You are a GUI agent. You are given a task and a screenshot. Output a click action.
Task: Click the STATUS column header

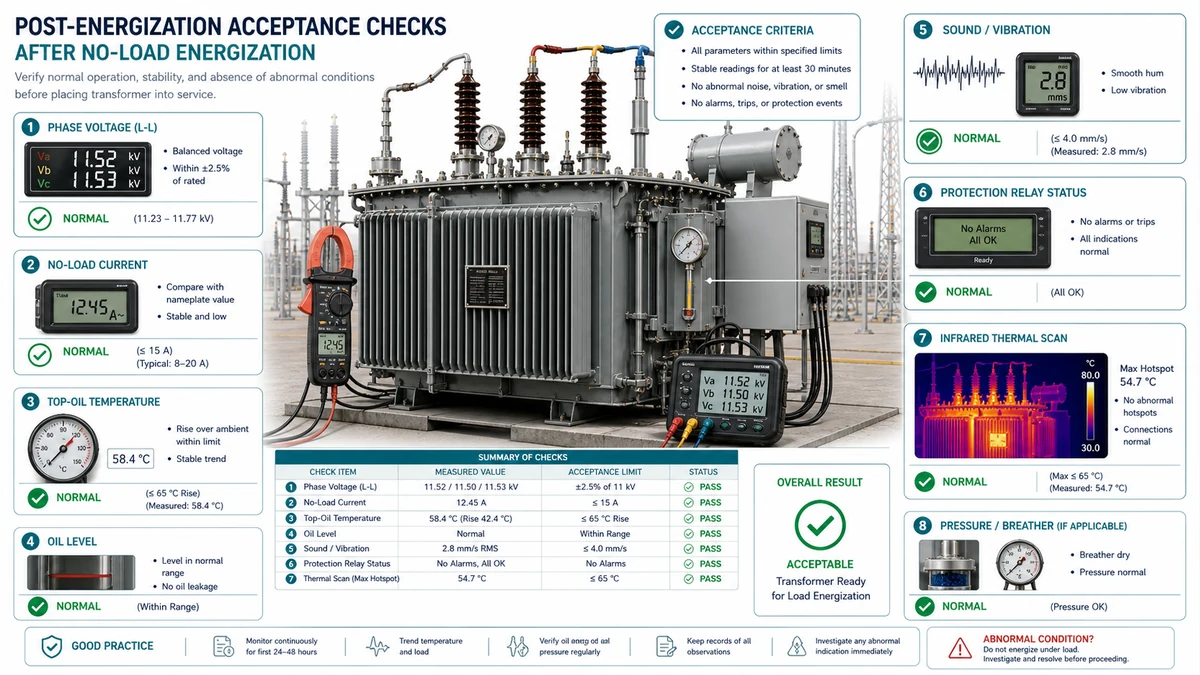click(703, 472)
